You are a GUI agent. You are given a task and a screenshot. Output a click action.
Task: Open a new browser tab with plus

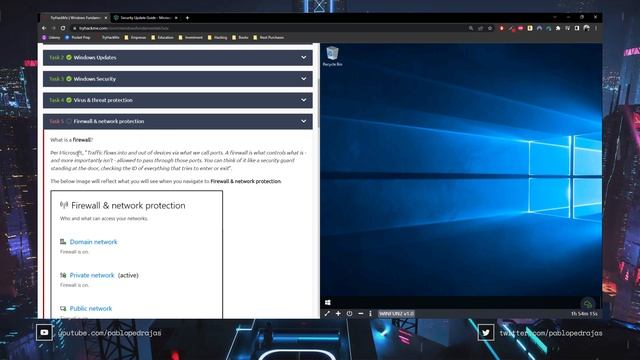187,18
